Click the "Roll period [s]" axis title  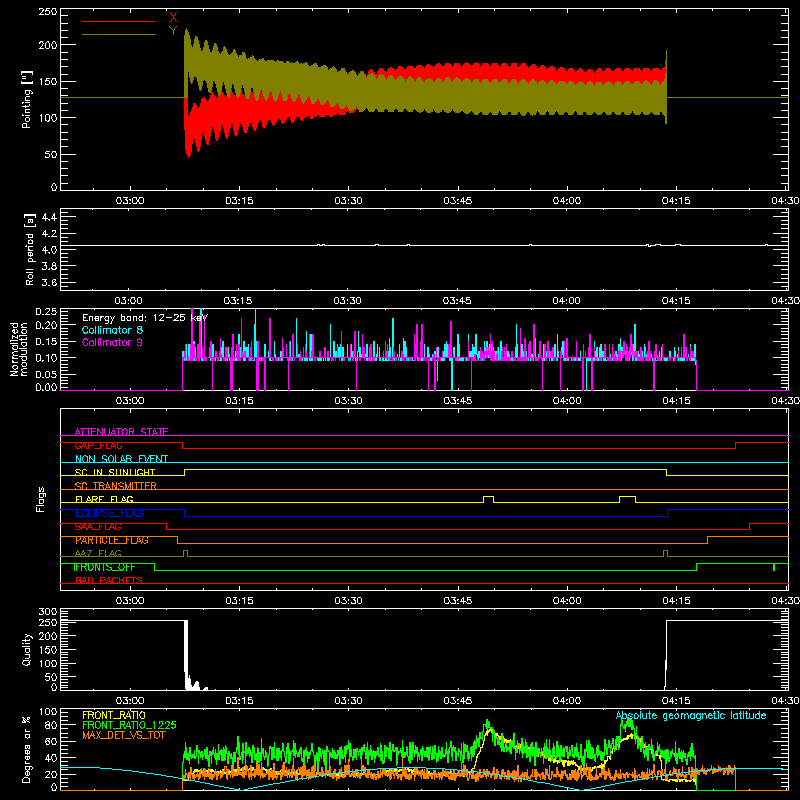coord(29,249)
